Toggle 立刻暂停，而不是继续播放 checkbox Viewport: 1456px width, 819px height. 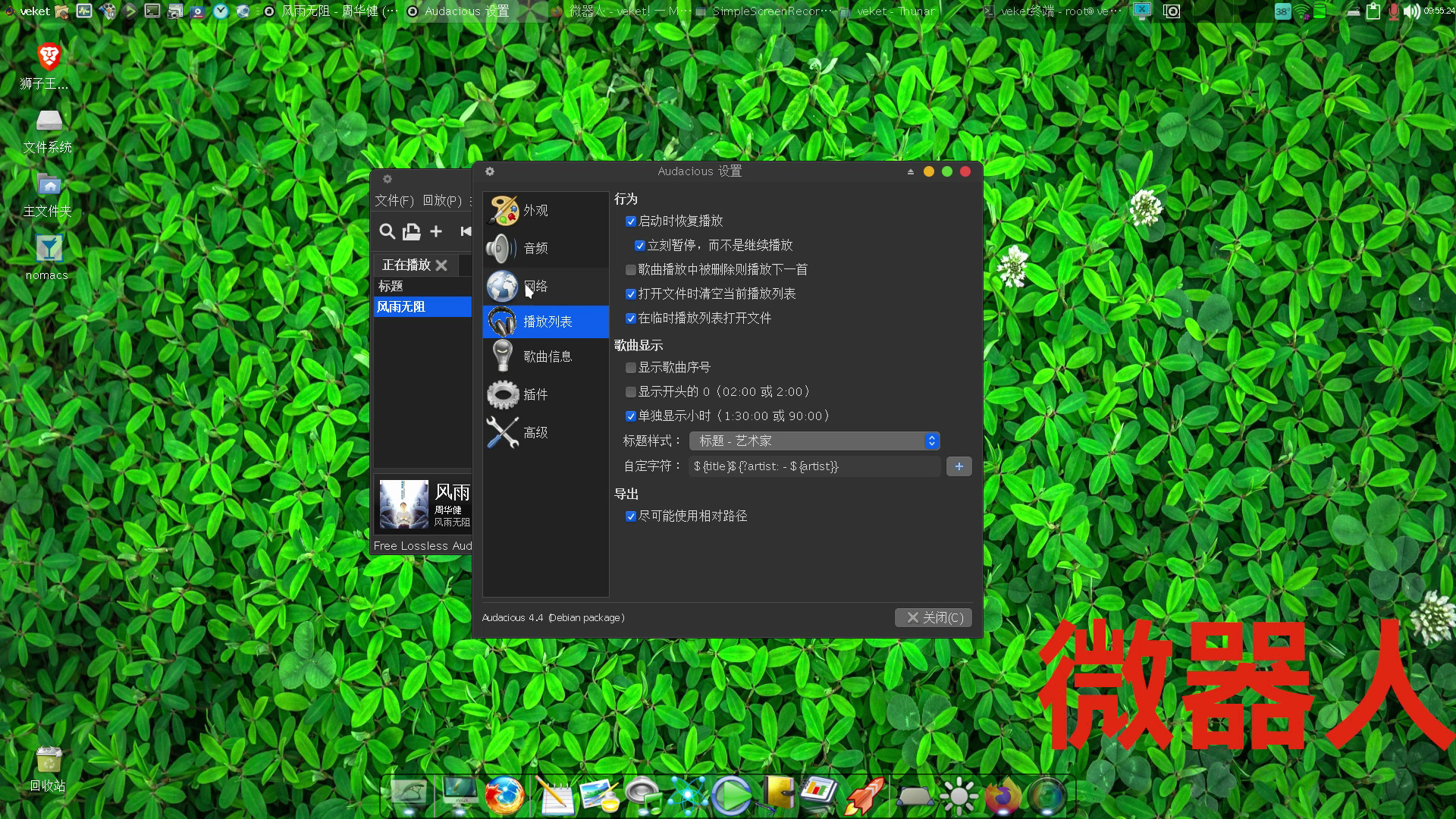[x=639, y=246]
